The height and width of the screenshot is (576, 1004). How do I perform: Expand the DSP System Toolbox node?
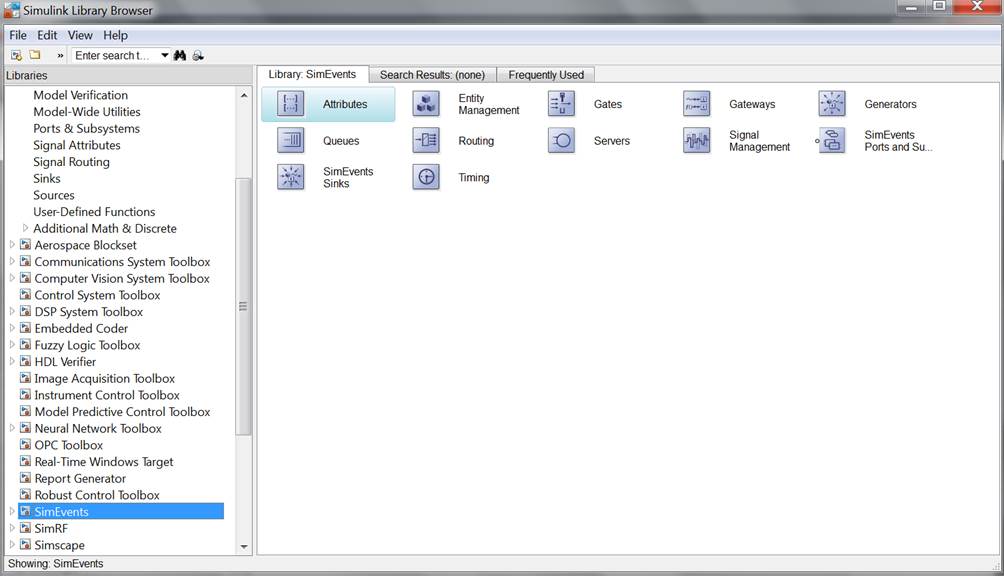(12, 311)
